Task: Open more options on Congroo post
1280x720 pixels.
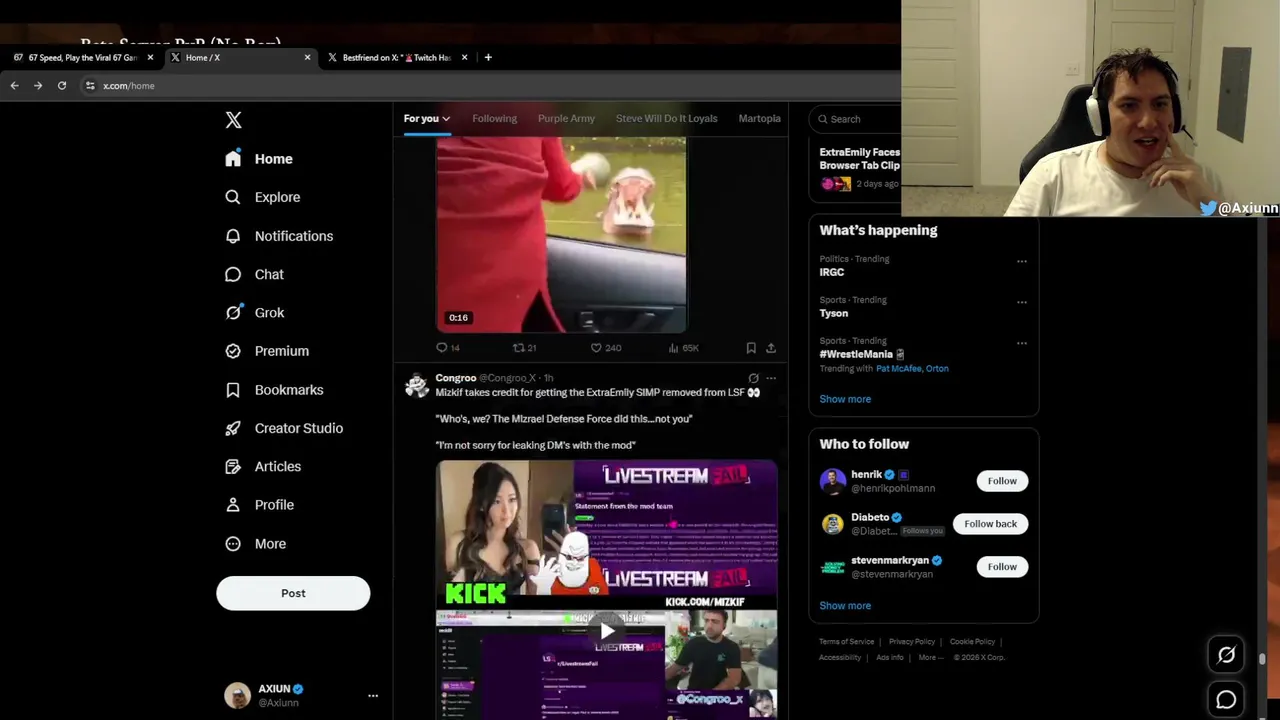Action: (x=771, y=378)
